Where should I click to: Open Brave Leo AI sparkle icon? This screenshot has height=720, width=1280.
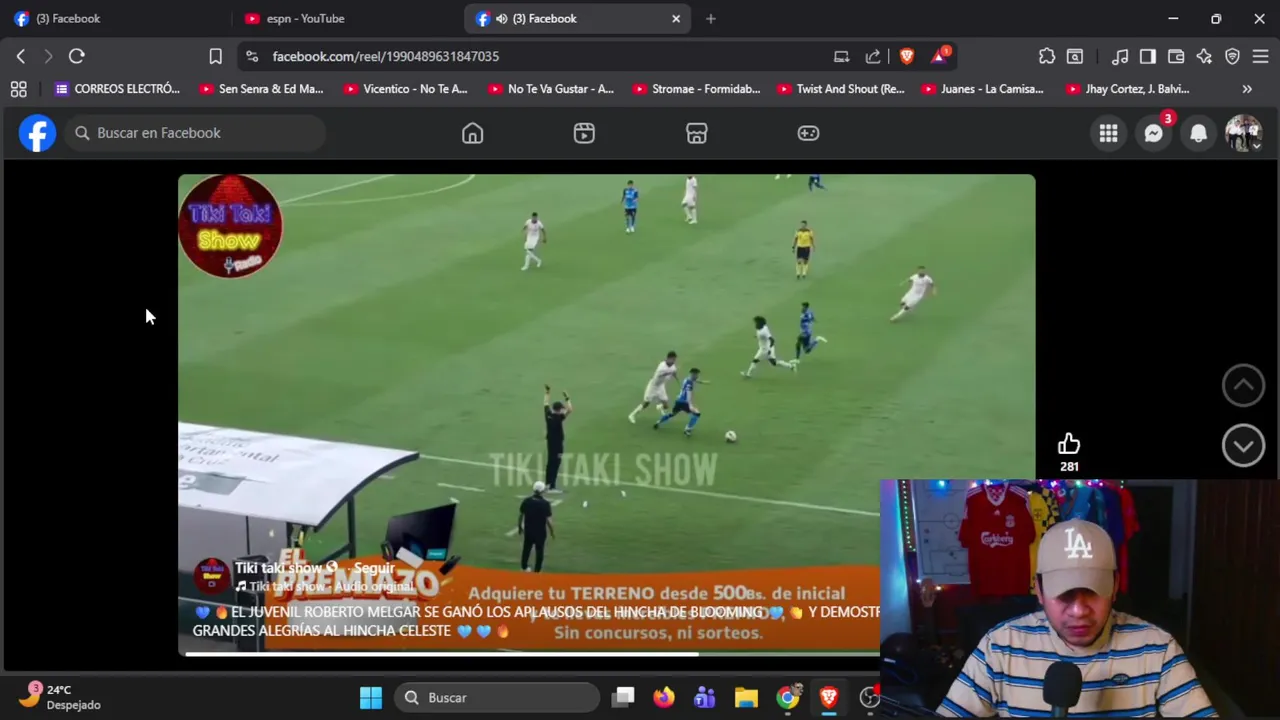point(1204,56)
